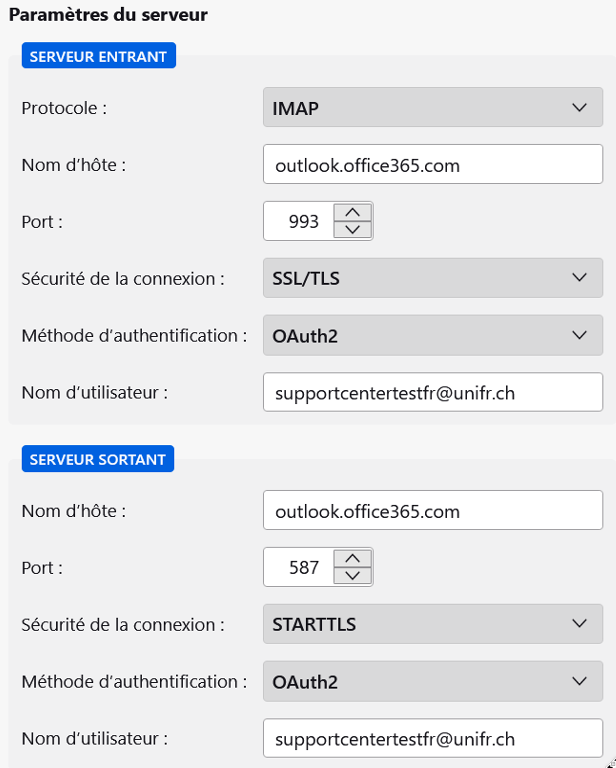Increase the incoming port 993 value
The height and width of the screenshot is (768, 616).
351,212
